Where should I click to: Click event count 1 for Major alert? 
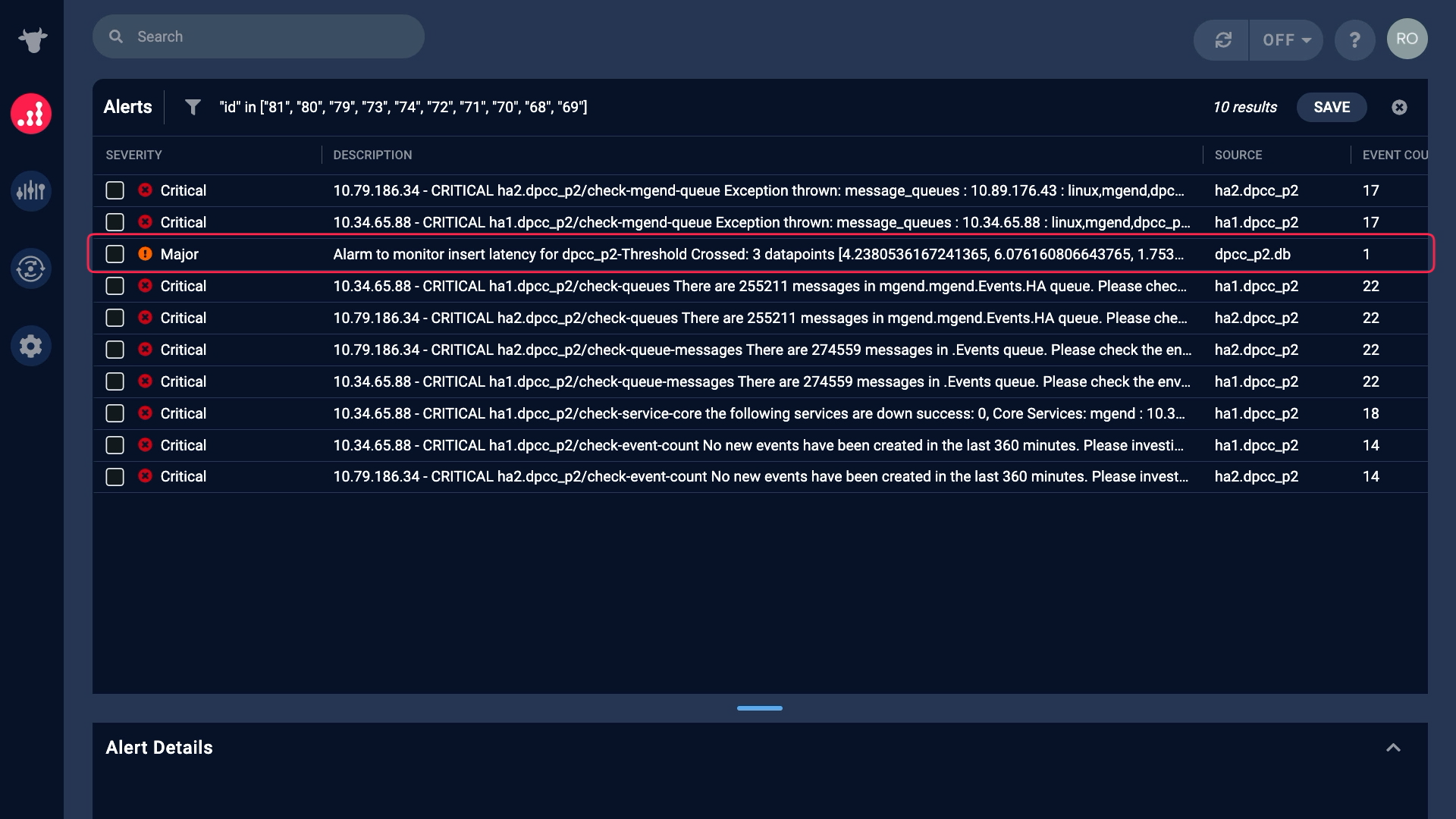pyautogui.click(x=1367, y=254)
